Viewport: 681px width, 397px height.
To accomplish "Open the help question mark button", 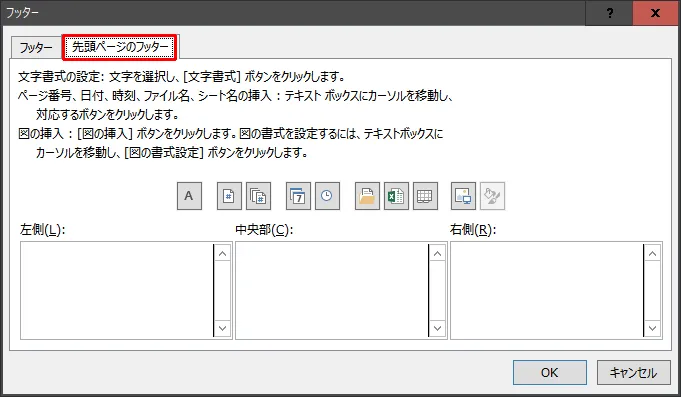I will coord(610,13).
